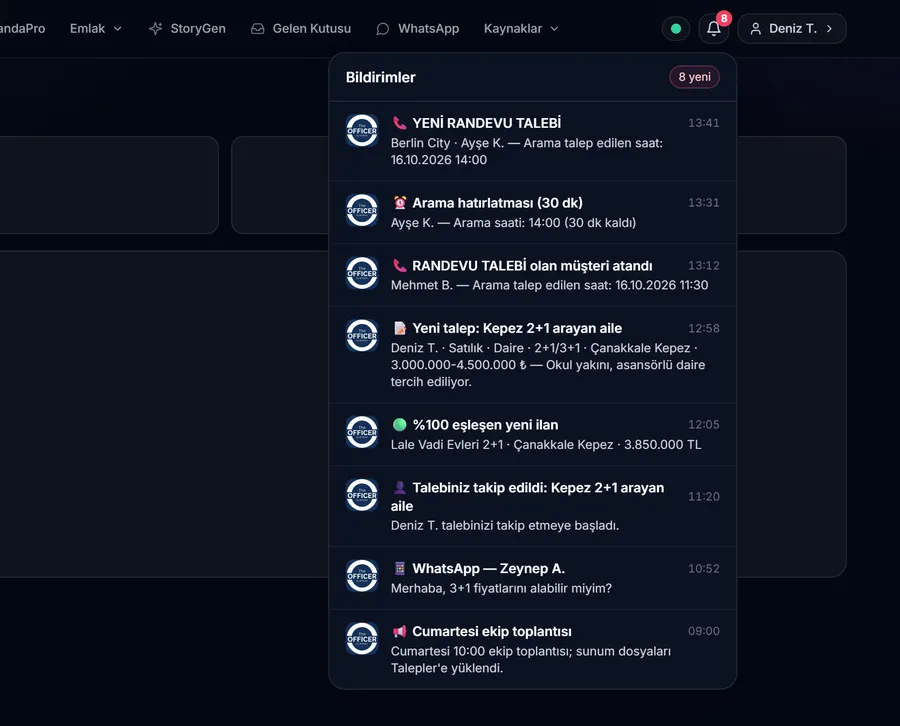Image resolution: width=900 pixels, height=726 pixels.
Task: Open the StoryGen menu item
Action: point(187,29)
